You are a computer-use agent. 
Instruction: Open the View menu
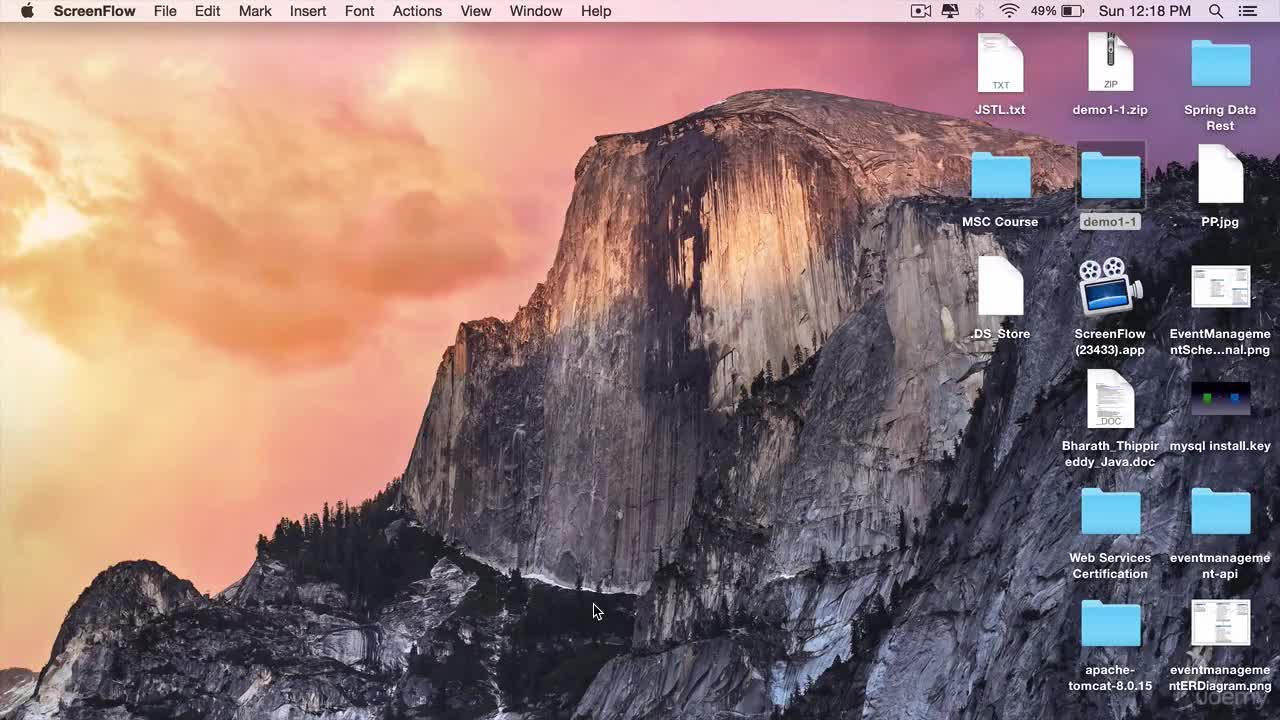coord(476,11)
